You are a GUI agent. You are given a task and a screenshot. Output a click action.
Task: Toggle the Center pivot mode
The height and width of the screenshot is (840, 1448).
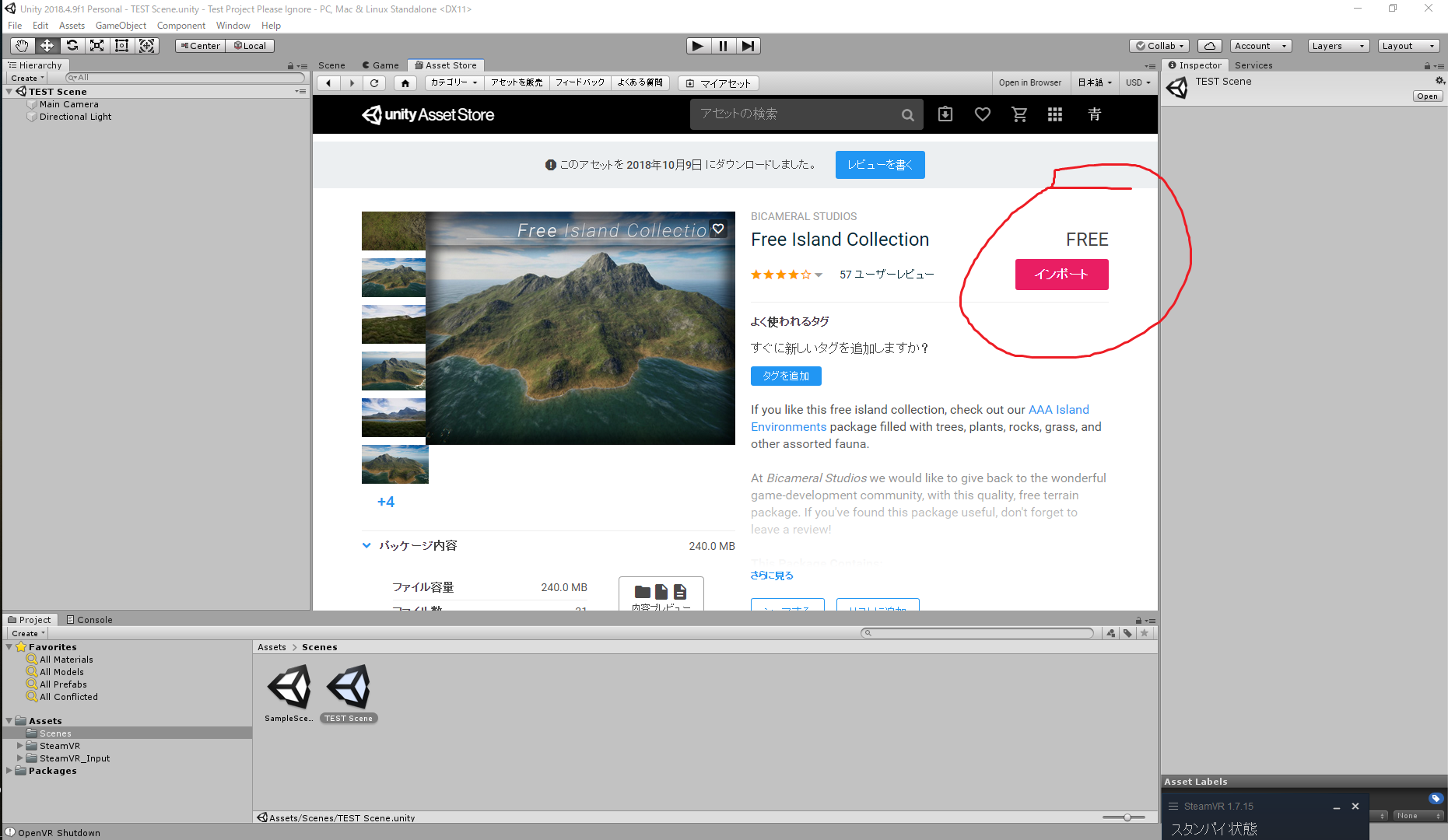[x=199, y=45]
